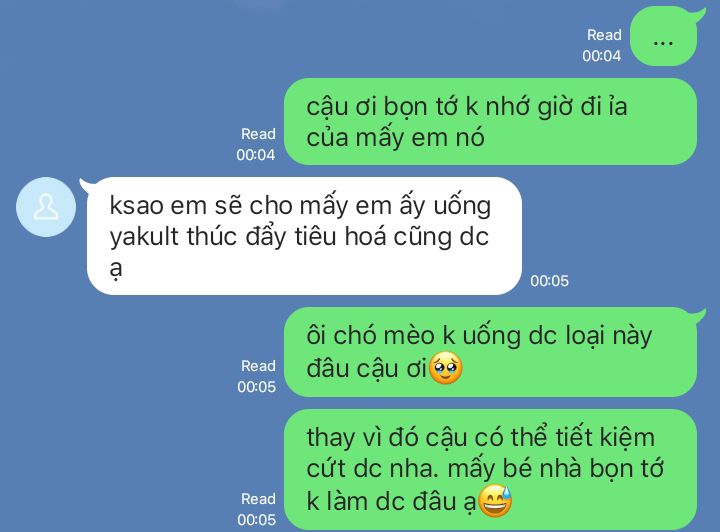Screen dimensions: 720x532
Task: Tap the text "của mấy em nó"
Action: tap(395, 138)
